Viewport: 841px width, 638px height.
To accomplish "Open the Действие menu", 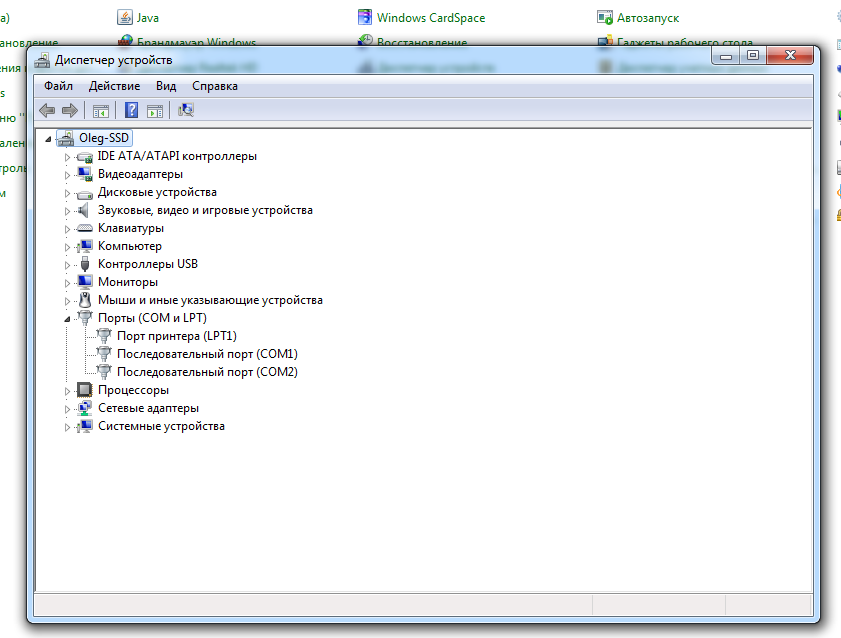I will [x=114, y=86].
